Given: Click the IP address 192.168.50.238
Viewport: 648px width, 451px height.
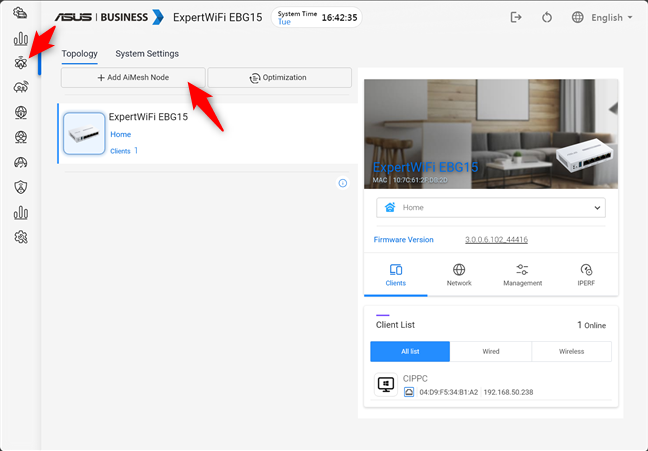Looking at the screenshot, I should coord(508,392).
